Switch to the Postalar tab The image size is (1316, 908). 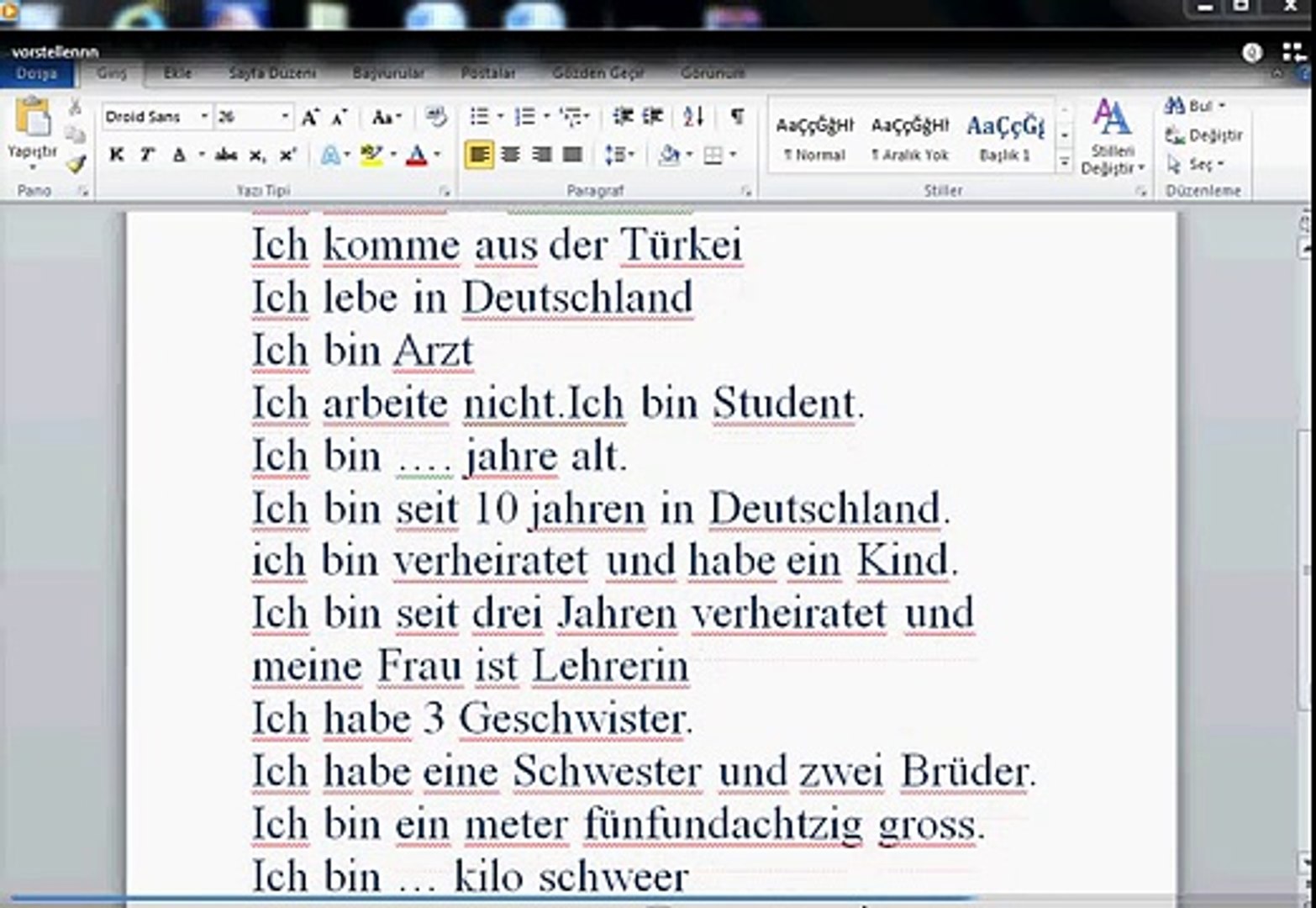tap(488, 74)
